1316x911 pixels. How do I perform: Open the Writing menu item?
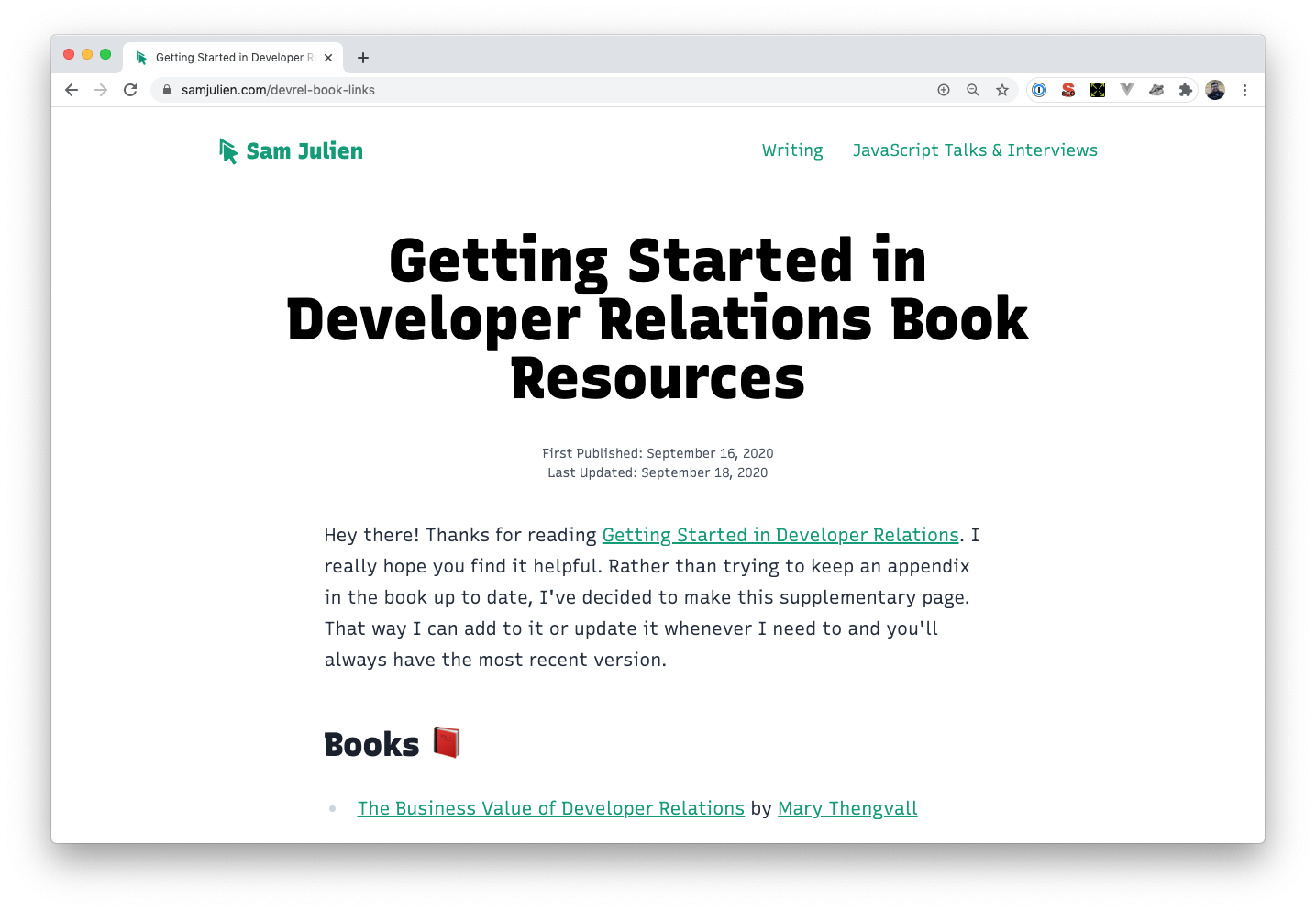(x=791, y=150)
